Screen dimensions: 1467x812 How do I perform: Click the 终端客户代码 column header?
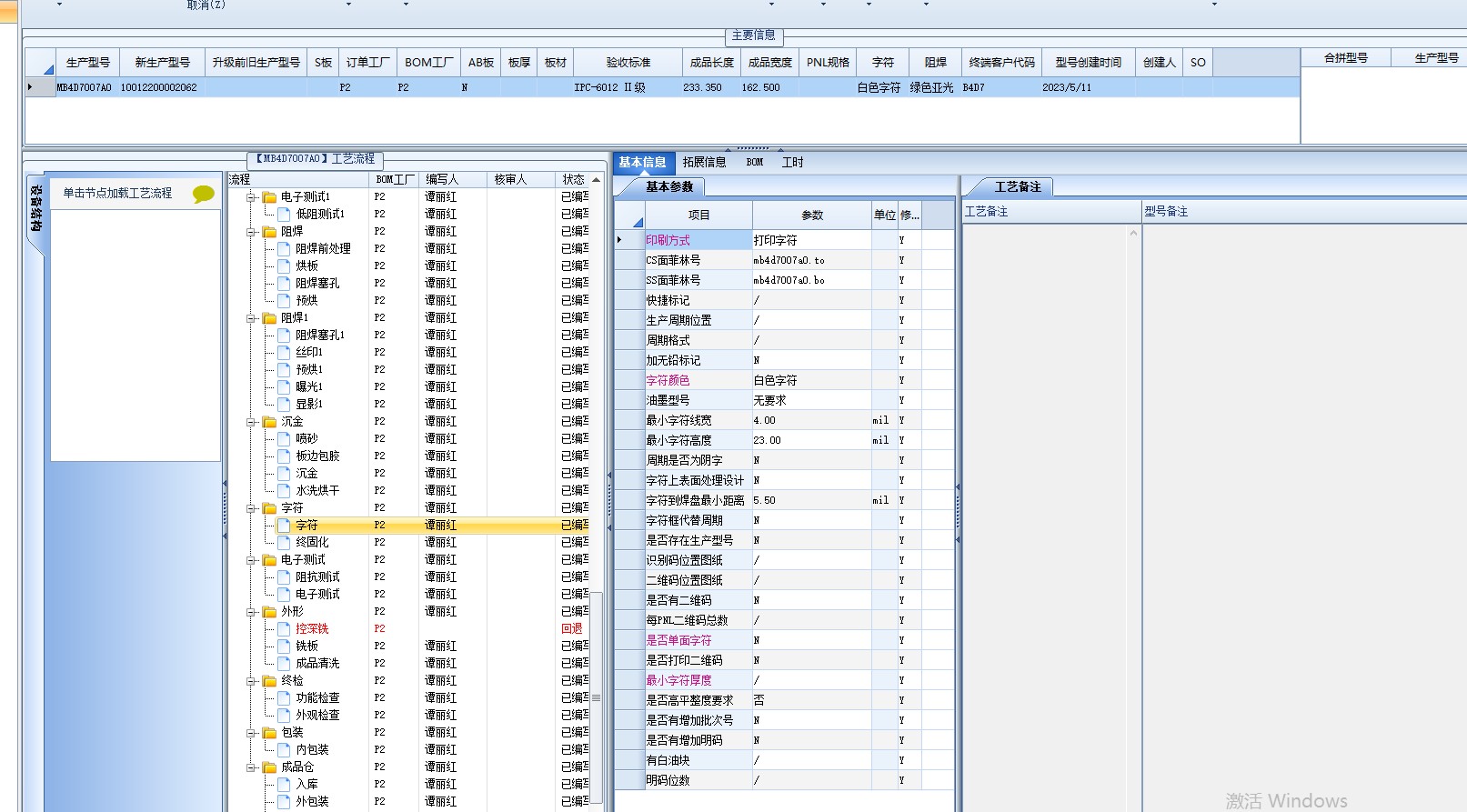(1001, 62)
